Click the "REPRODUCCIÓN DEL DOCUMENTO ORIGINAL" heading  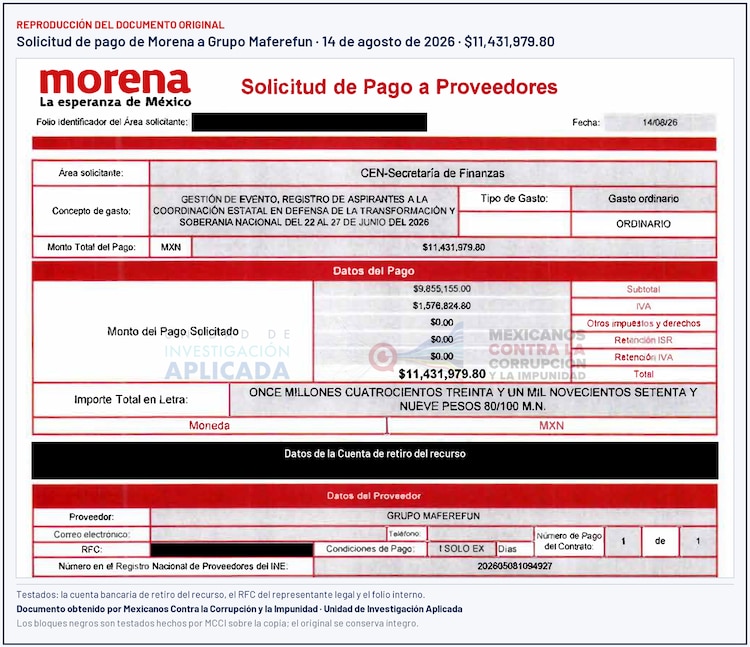click(x=120, y=25)
